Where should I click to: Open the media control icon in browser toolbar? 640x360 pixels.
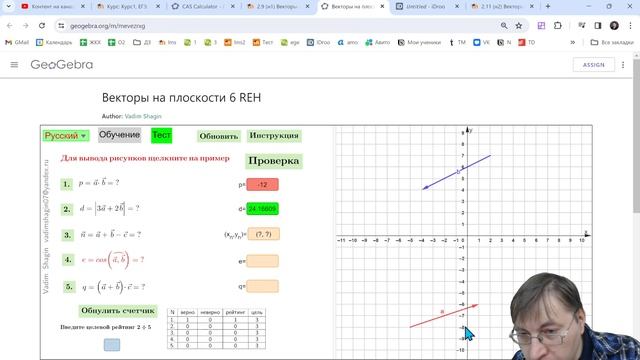[x=582, y=26]
